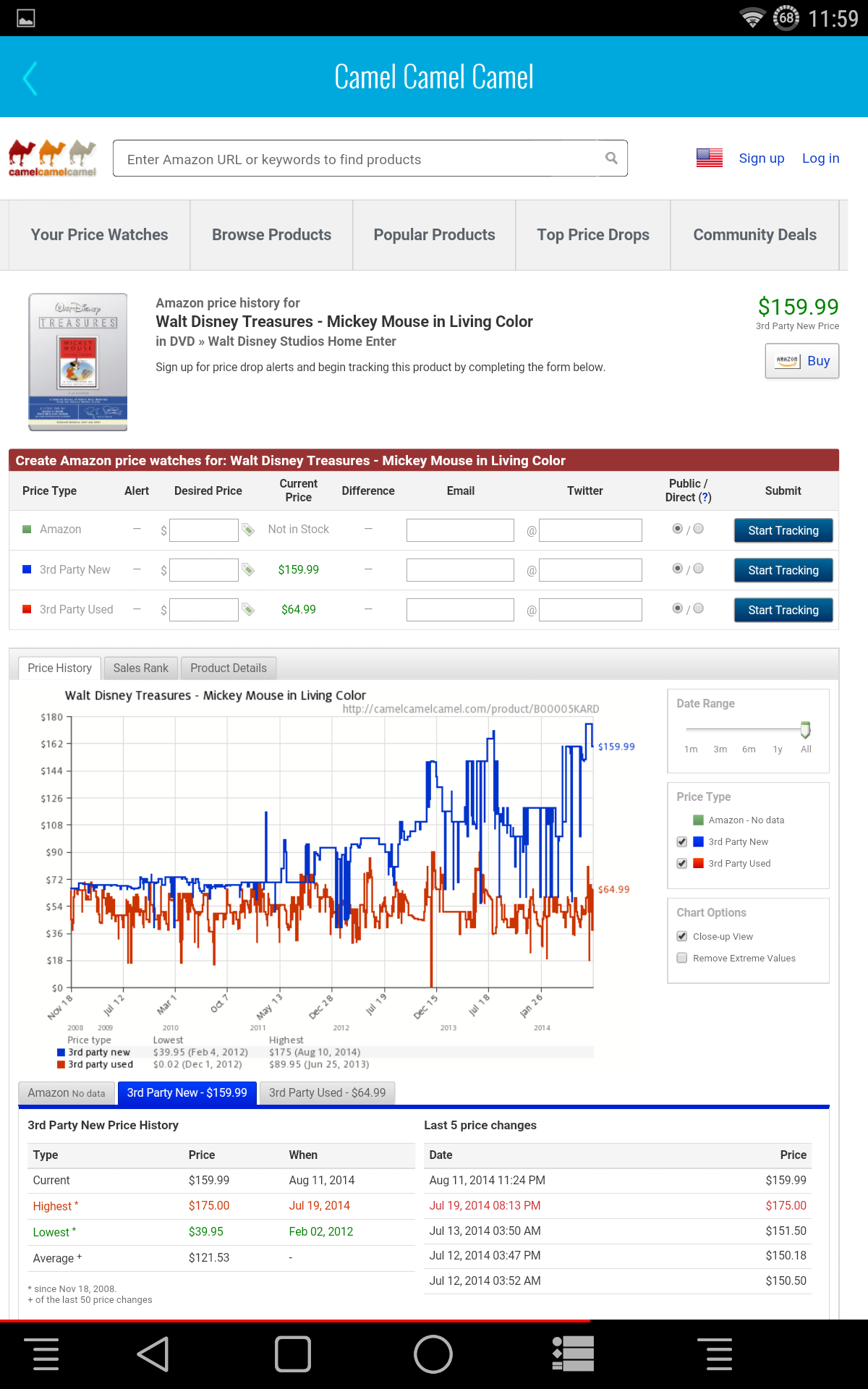Click price tag icon in 3rd Party New row
868x1389 pixels.
point(248,570)
